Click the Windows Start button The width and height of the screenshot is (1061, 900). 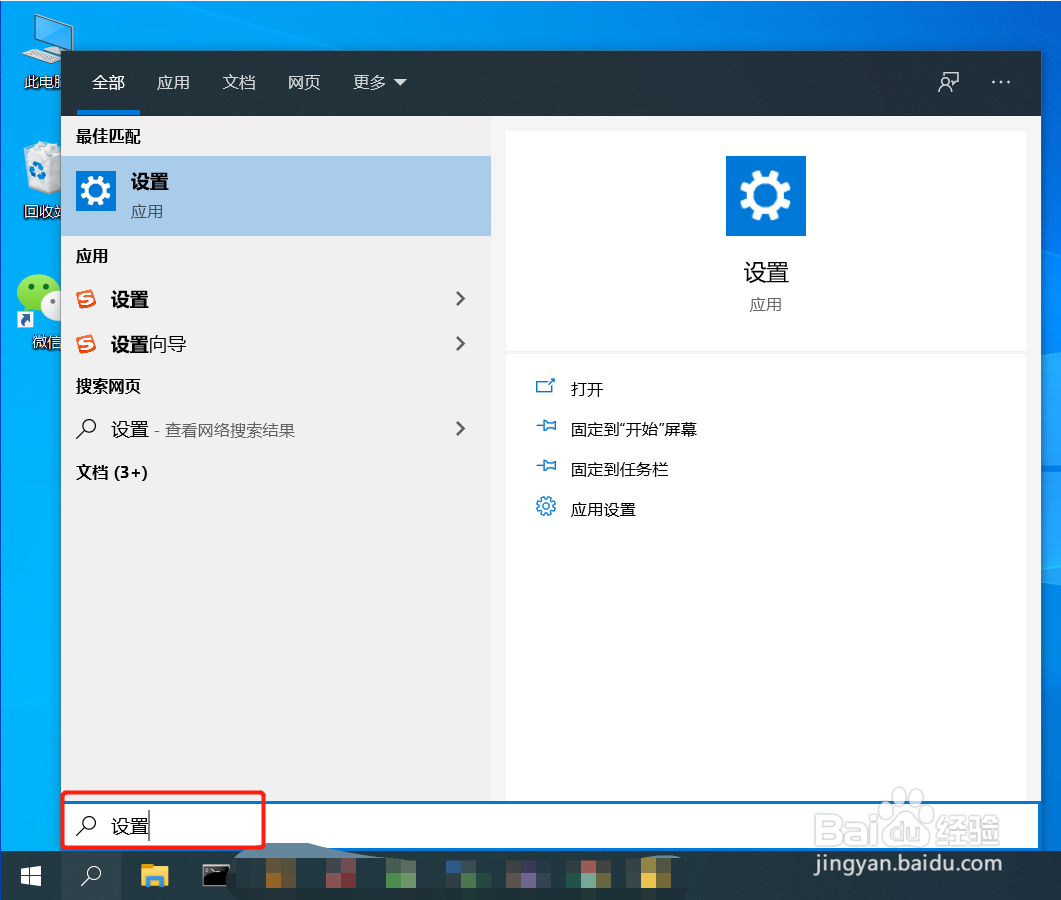point(29,875)
